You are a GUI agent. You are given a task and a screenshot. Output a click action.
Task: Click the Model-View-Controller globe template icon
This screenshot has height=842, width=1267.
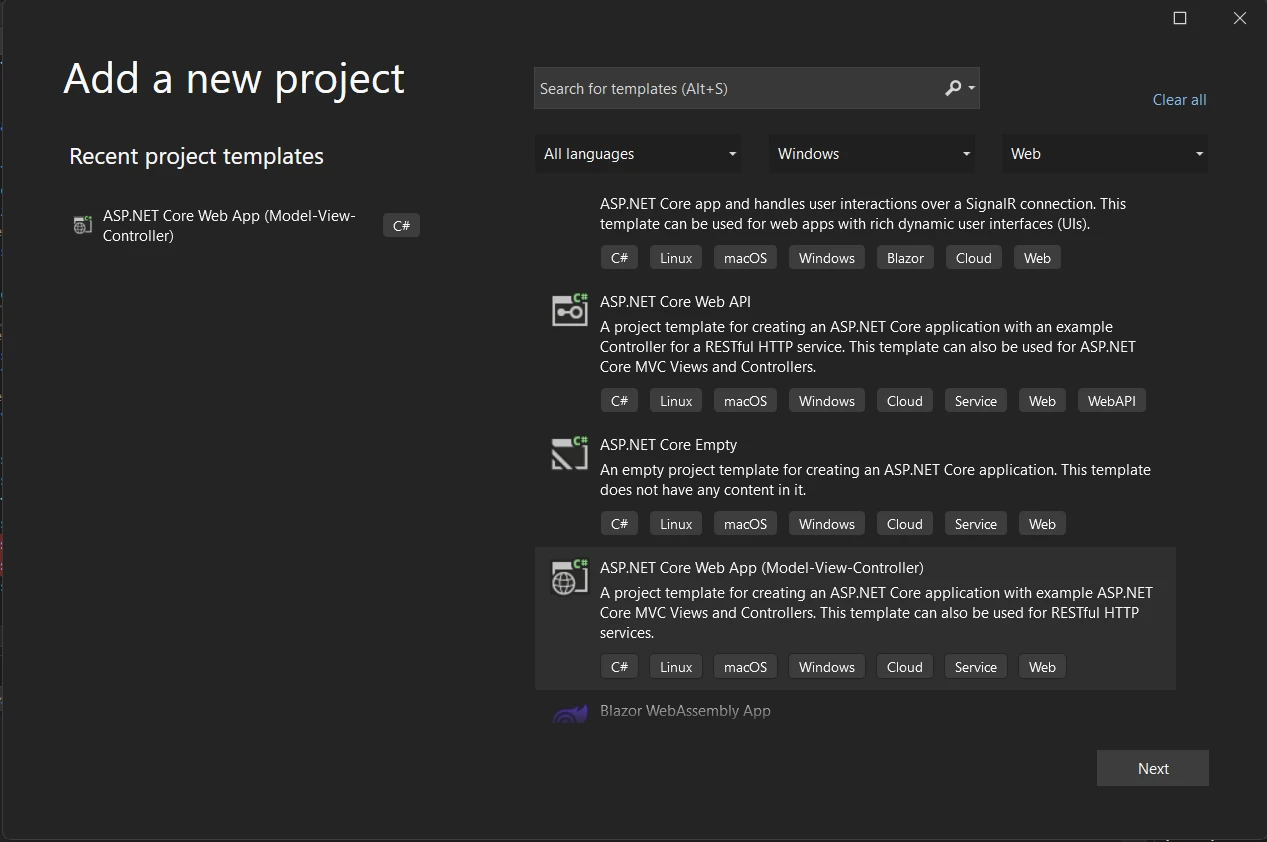click(569, 577)
